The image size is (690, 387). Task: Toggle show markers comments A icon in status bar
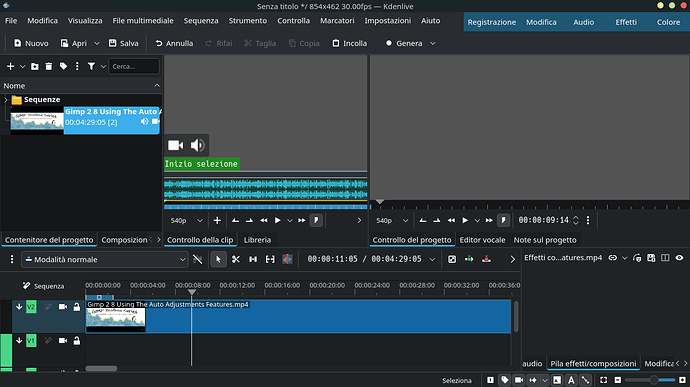571,380
